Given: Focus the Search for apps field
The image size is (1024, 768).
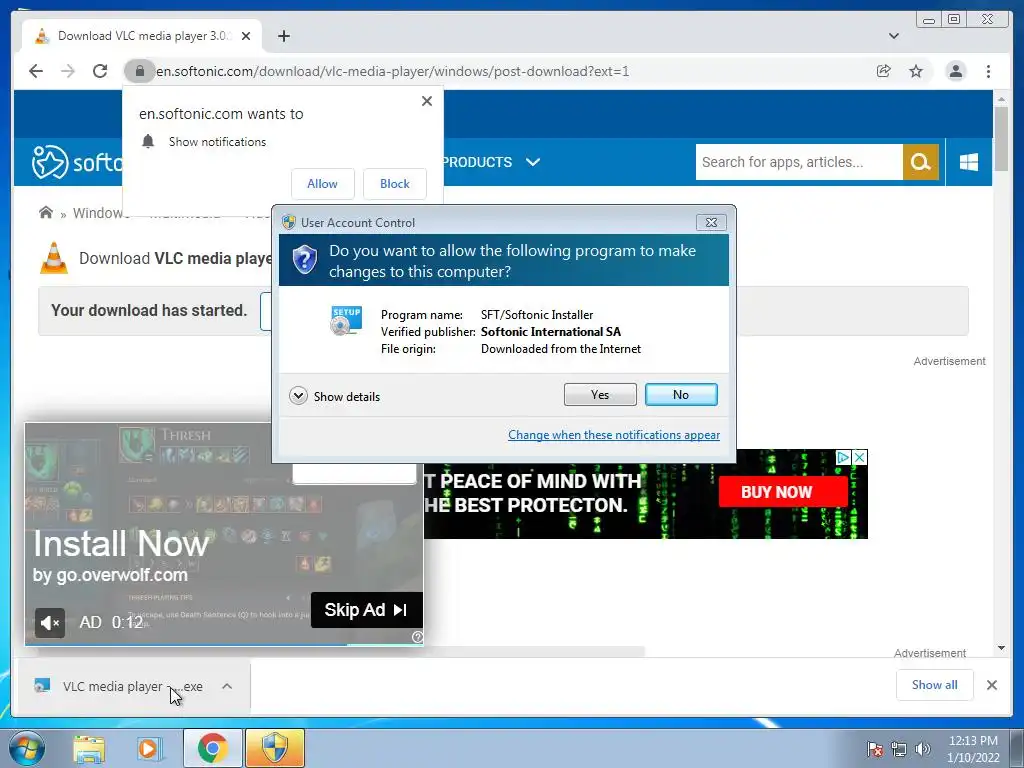Looking at the screenshot, I should (799, 162).
